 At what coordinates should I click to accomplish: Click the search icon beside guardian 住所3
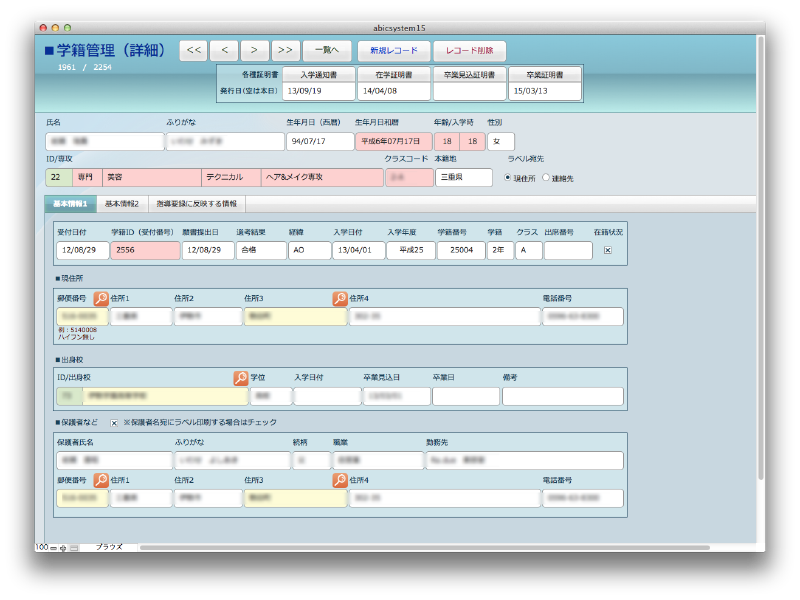[340, 480]
